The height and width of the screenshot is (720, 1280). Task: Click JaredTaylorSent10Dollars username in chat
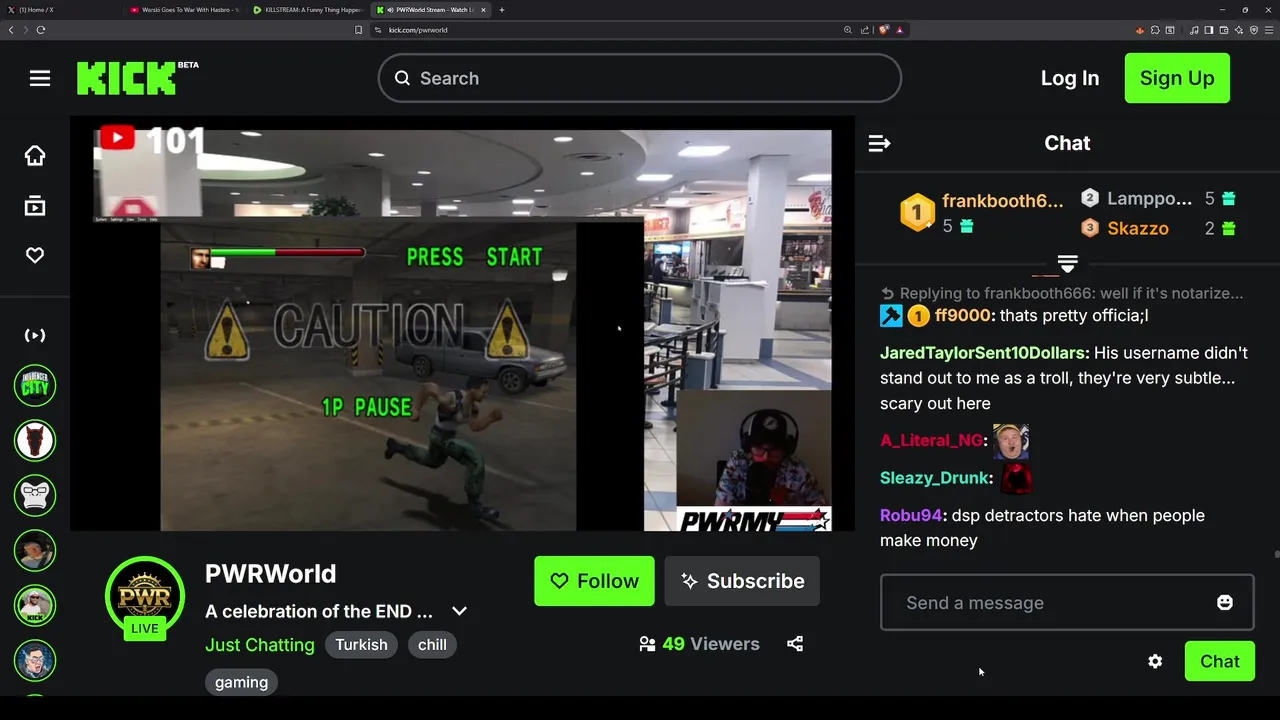[x=983, y=353]
